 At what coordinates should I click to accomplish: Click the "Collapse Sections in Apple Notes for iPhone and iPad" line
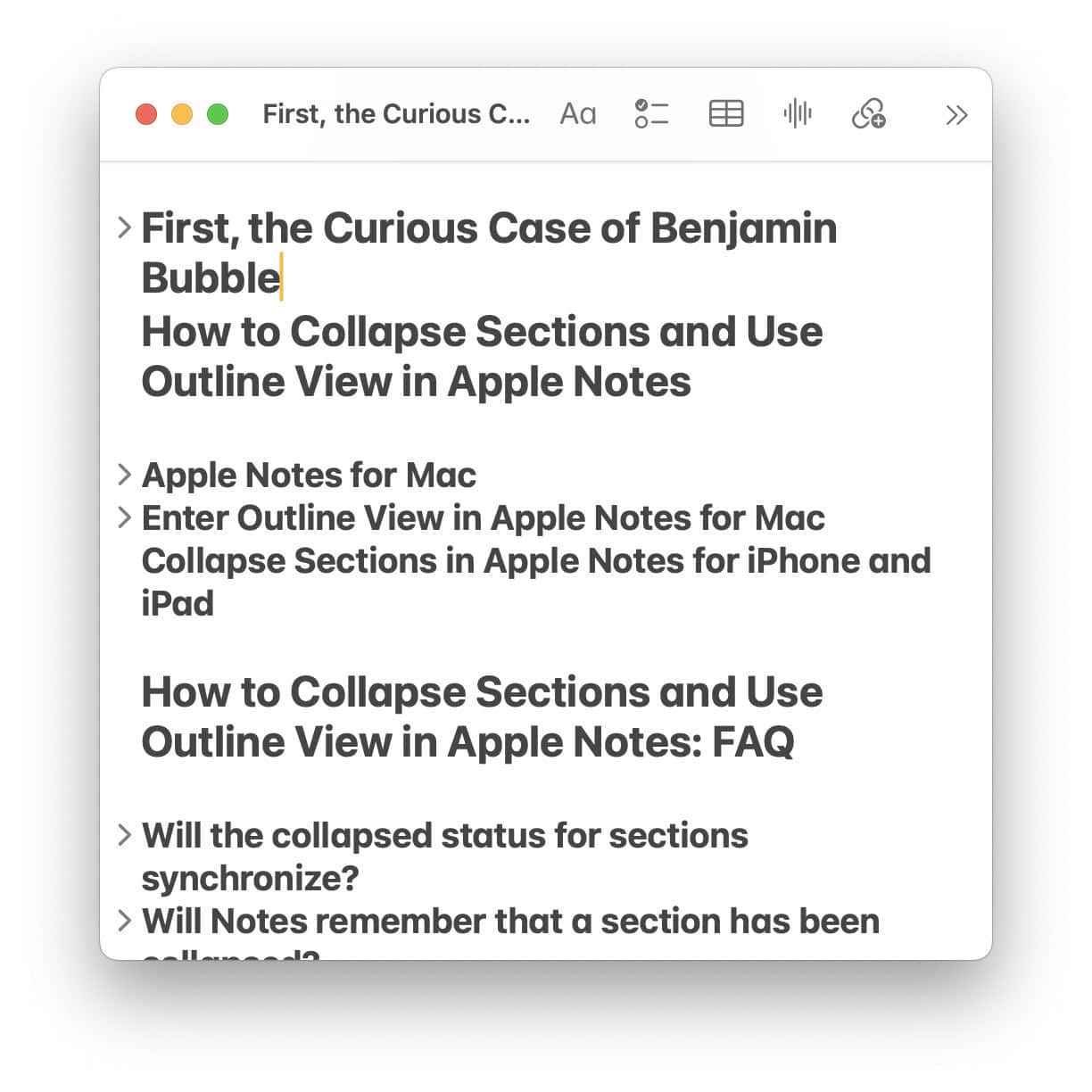click(x=535, y=560)
